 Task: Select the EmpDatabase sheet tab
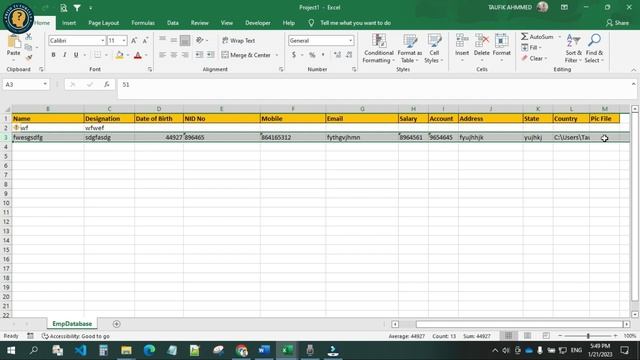(x=72, y=324)
